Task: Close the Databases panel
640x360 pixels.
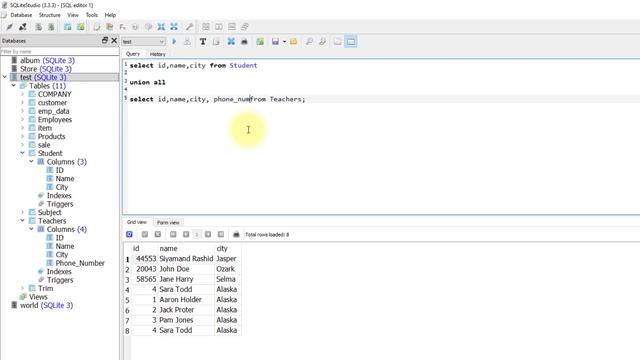Action: click(114, 40)
